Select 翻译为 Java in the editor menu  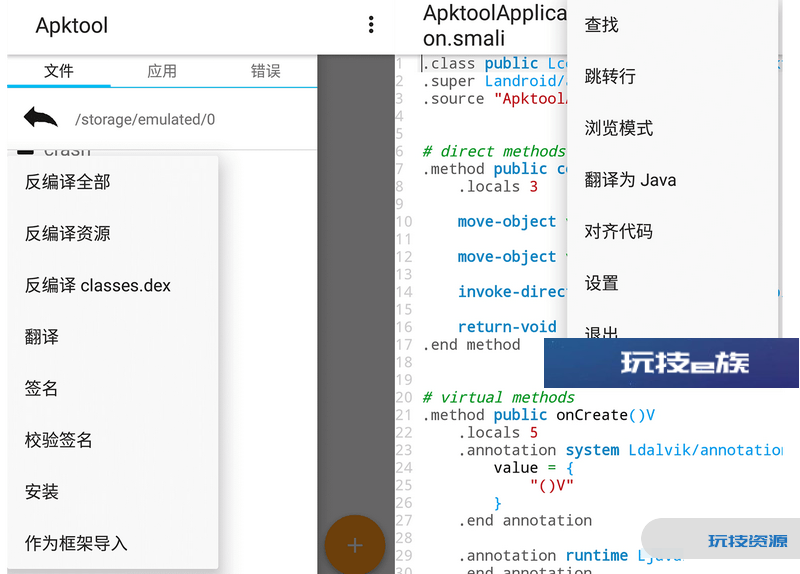(672, 180)
